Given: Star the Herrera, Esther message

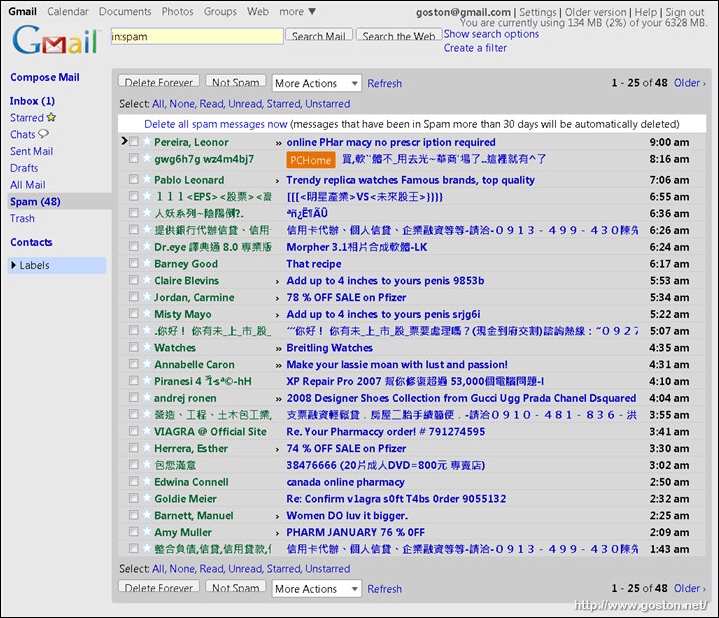Looking at the screenshot, I should point(147,448).
